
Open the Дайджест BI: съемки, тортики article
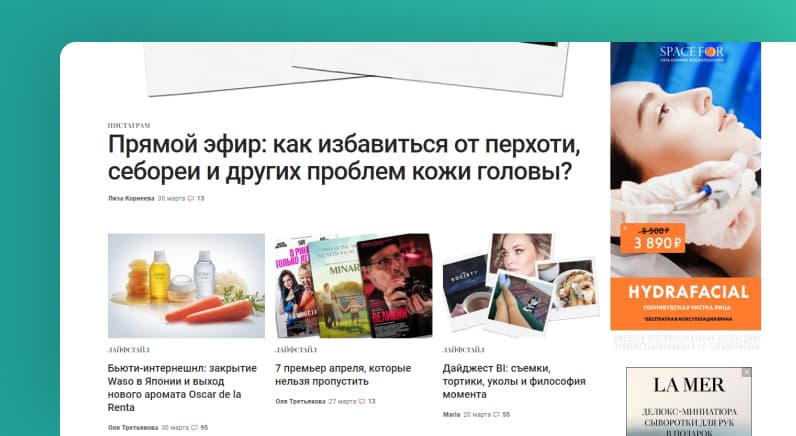514,381
